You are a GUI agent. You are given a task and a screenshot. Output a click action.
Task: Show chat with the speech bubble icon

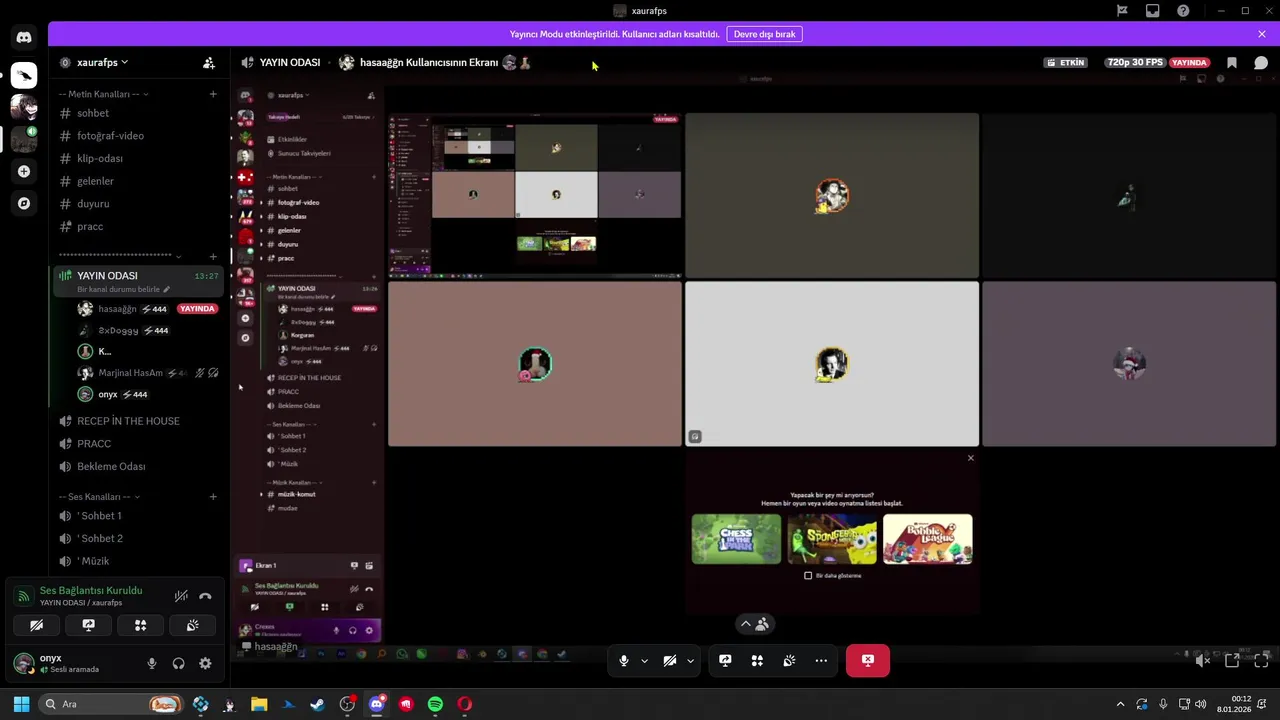coord(1261,62)
